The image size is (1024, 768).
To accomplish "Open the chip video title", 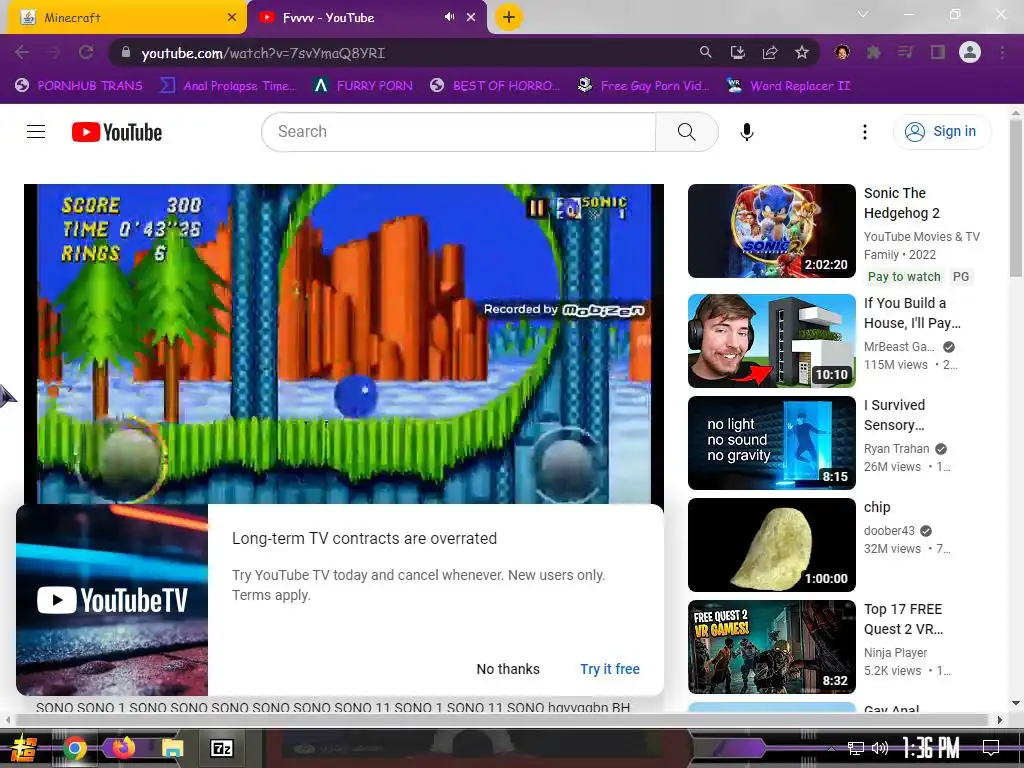I will coord(877,507).
